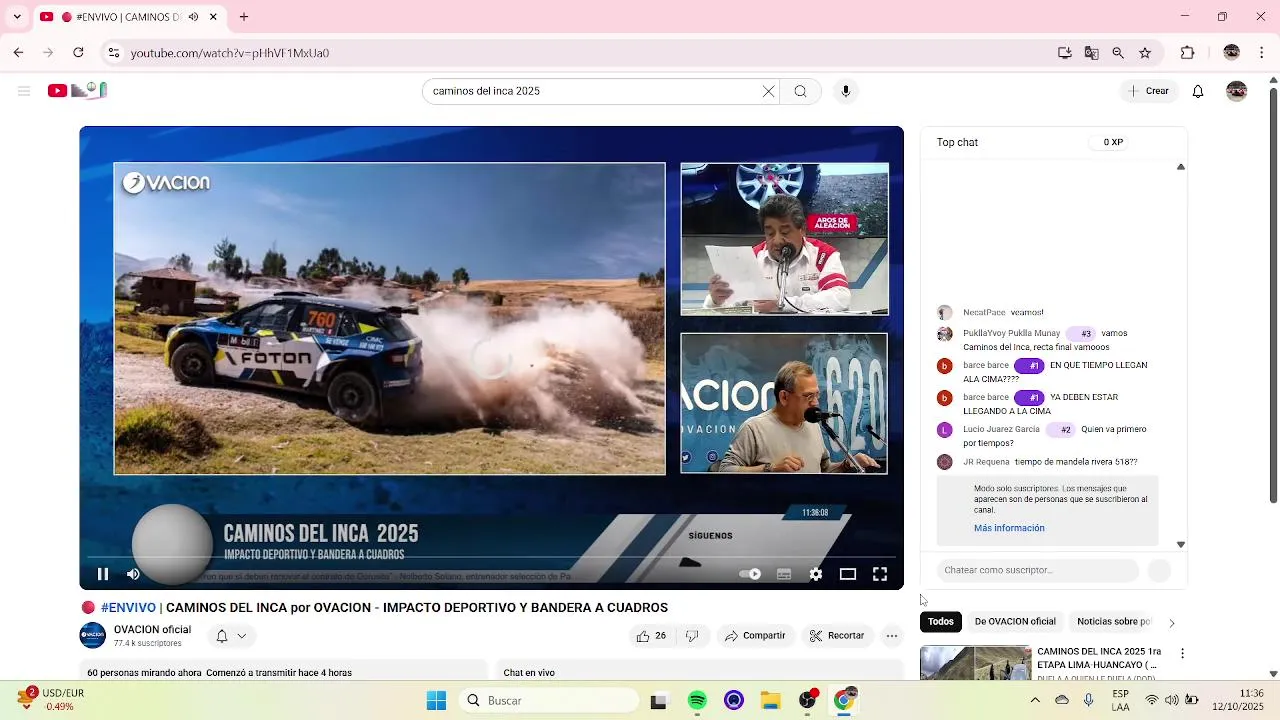Screen dimensions: 1280x720
Task: Open Chrome three-dot menu
Action: pos(1262,53)
